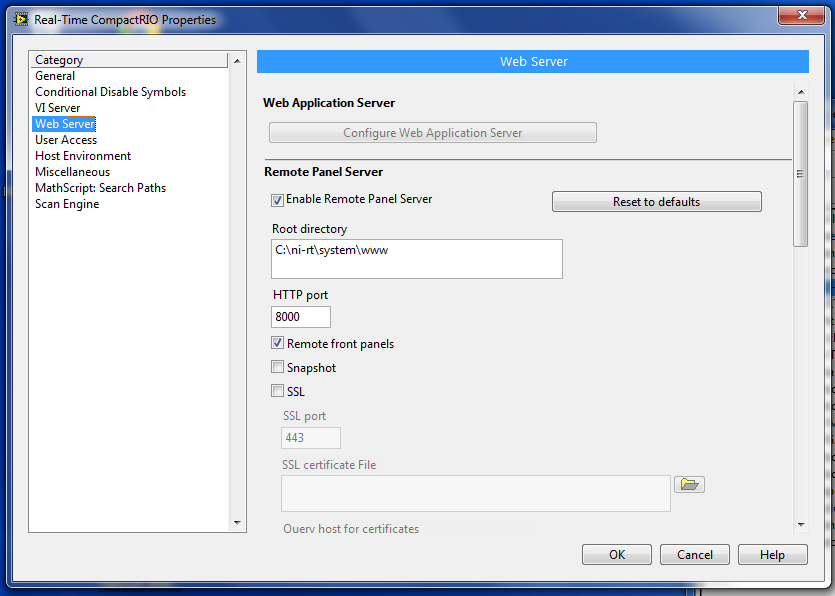Image resolution: width=835 pixels, height=596 pixels.
Task: Click settings pane scroll up arrow
Action: click(801, 92)
